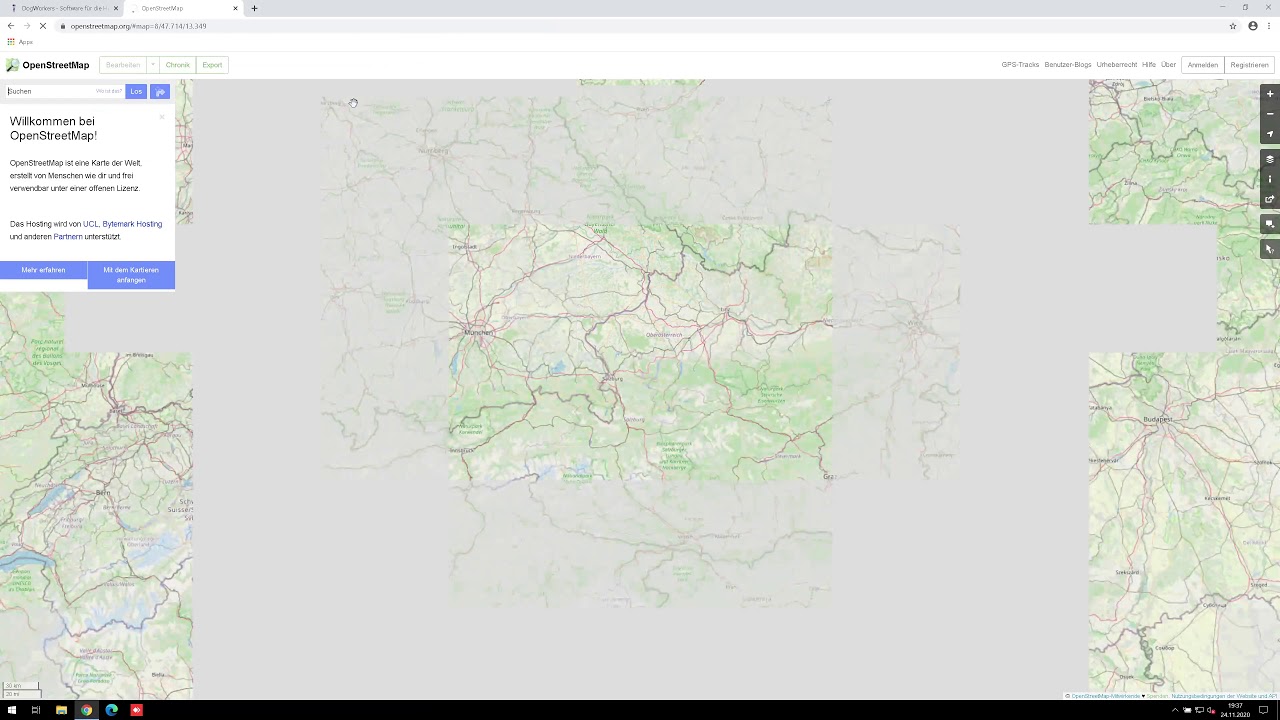Zoom out with the map minus button
This screenshot has height=720, width=1280.
[1270, 114]
